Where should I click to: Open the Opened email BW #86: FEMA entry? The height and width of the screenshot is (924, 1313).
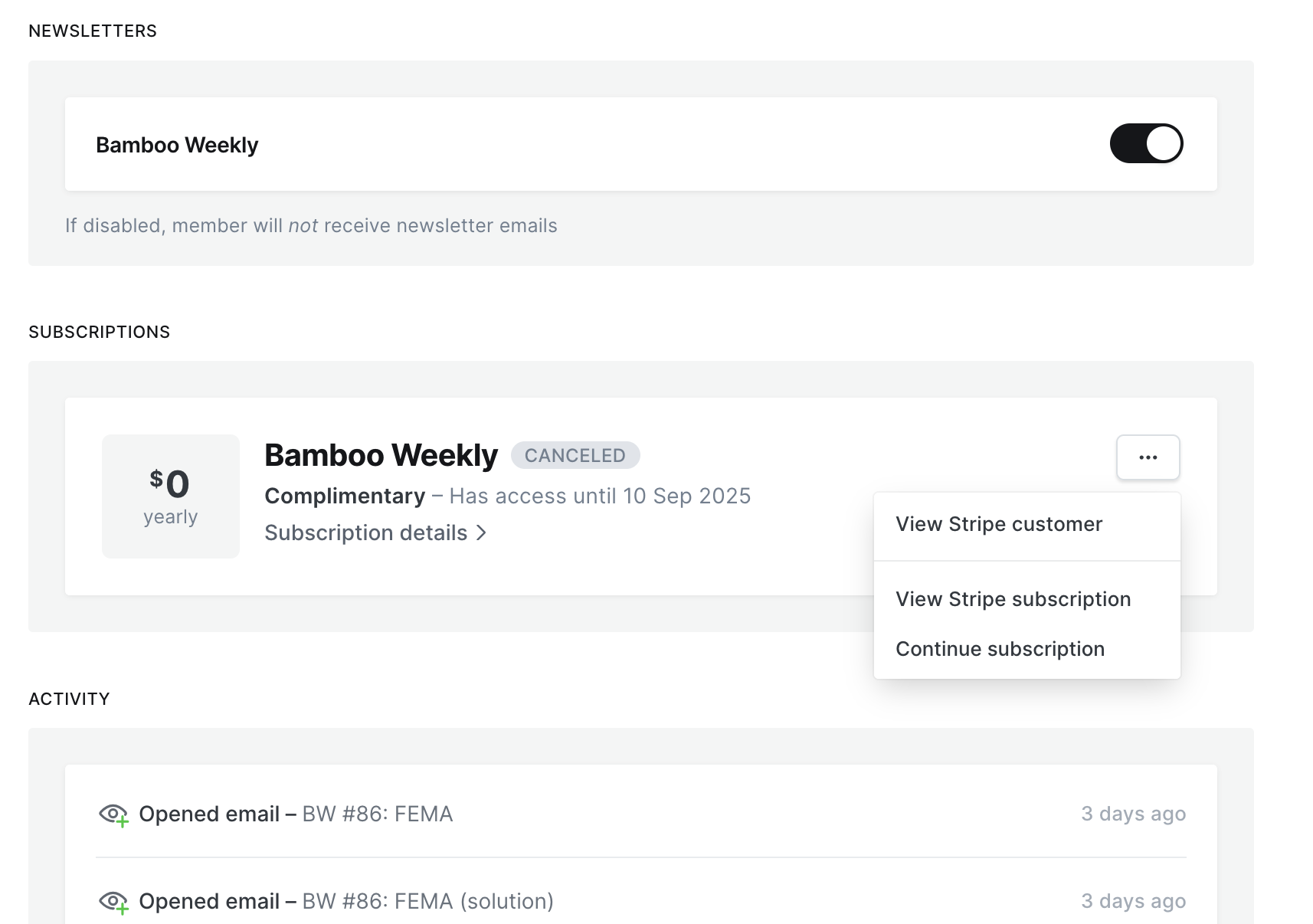(296, 814)
